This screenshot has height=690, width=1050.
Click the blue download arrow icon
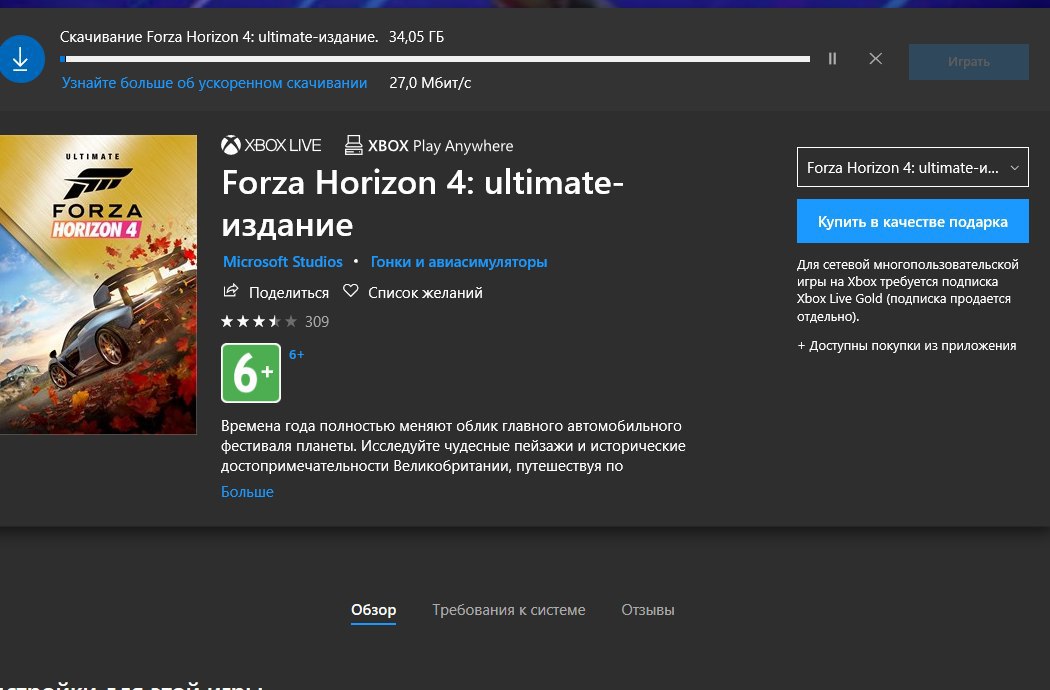click(21, 59)
